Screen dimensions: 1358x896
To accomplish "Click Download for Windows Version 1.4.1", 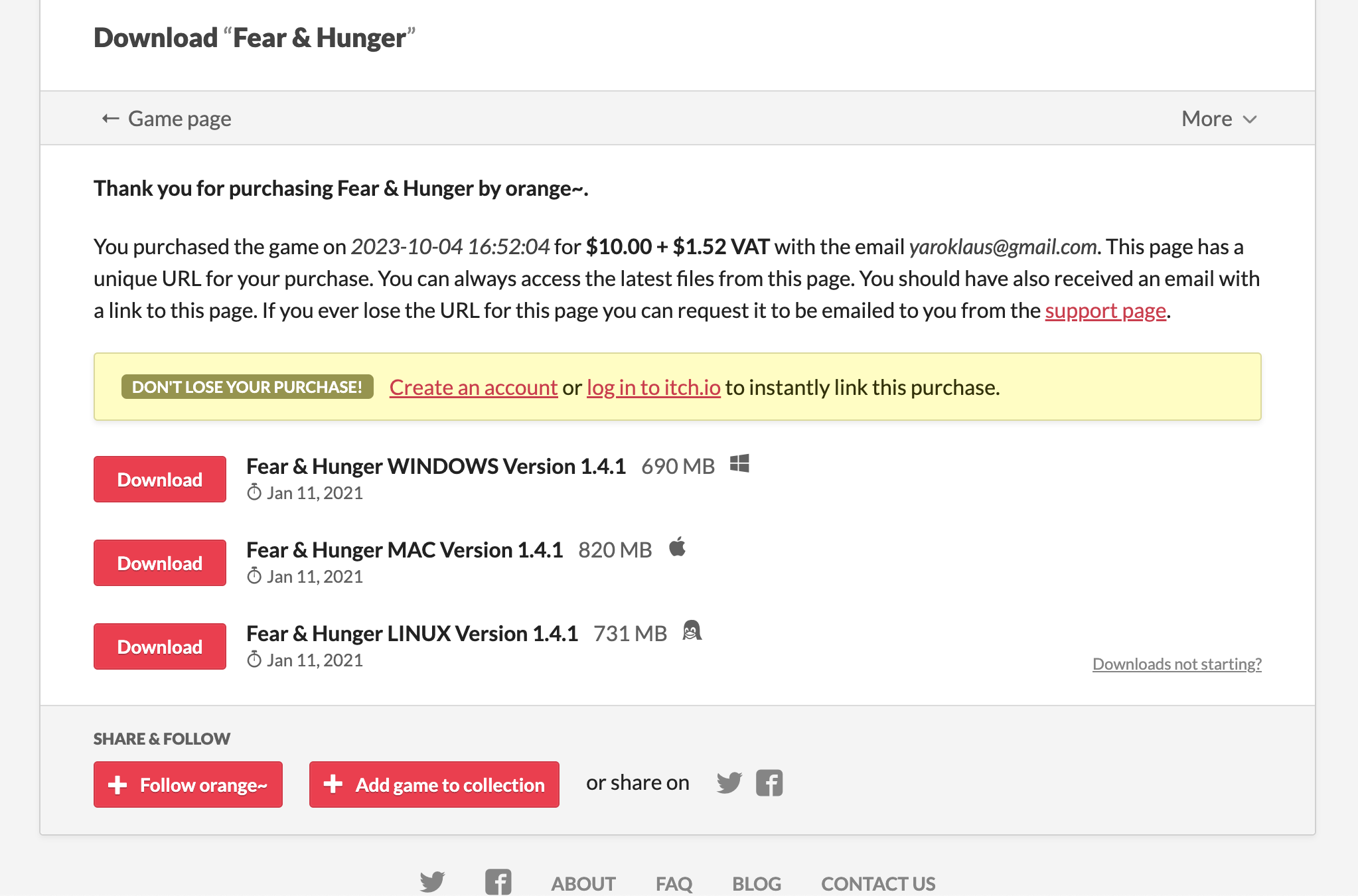I will coord(159,479).
